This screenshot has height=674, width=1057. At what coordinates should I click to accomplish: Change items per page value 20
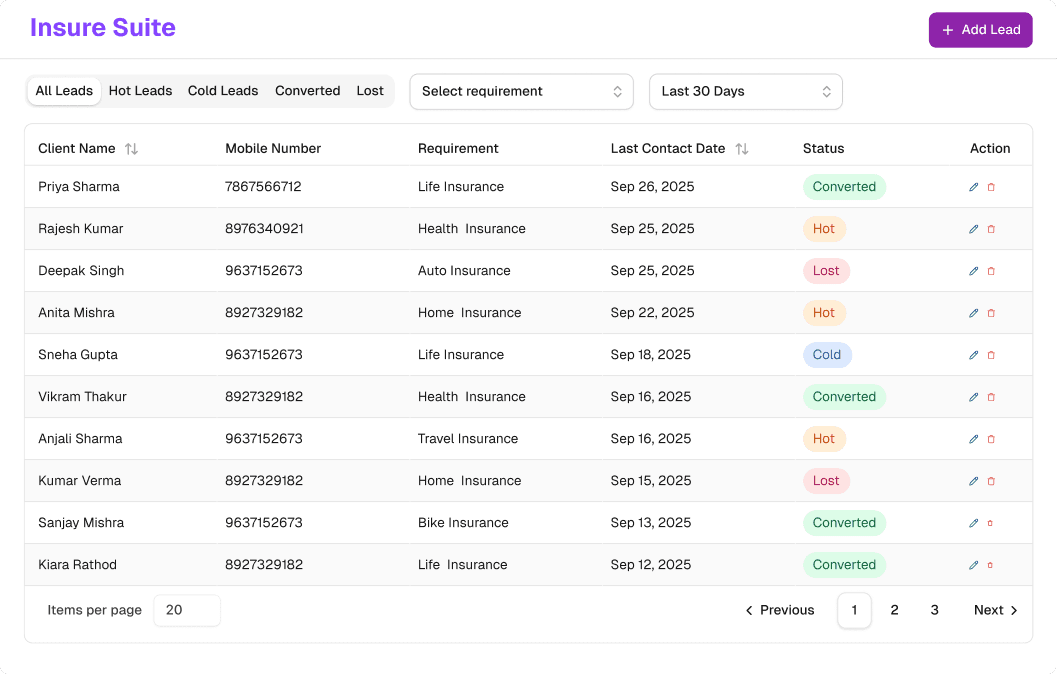(x=187, y=610)
